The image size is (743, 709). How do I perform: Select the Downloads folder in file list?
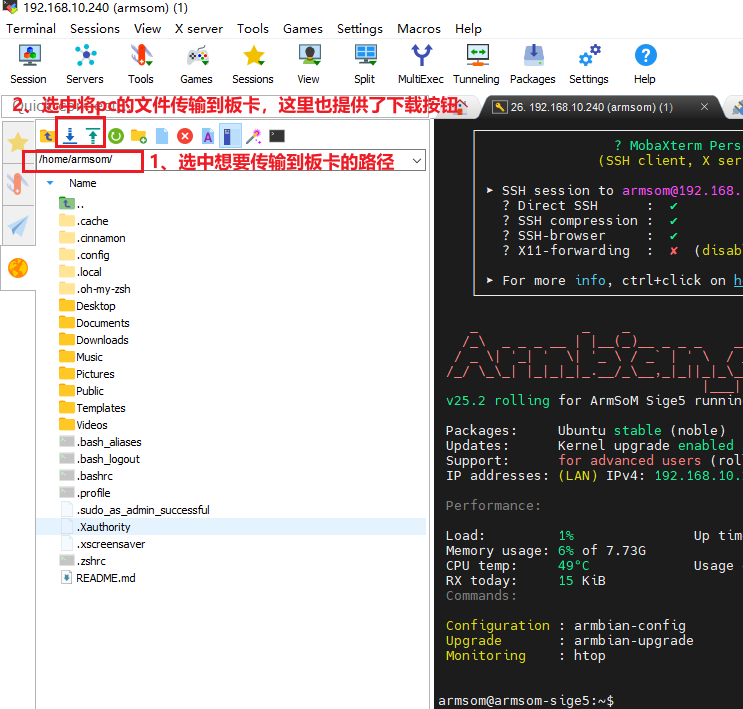point(102,340)
